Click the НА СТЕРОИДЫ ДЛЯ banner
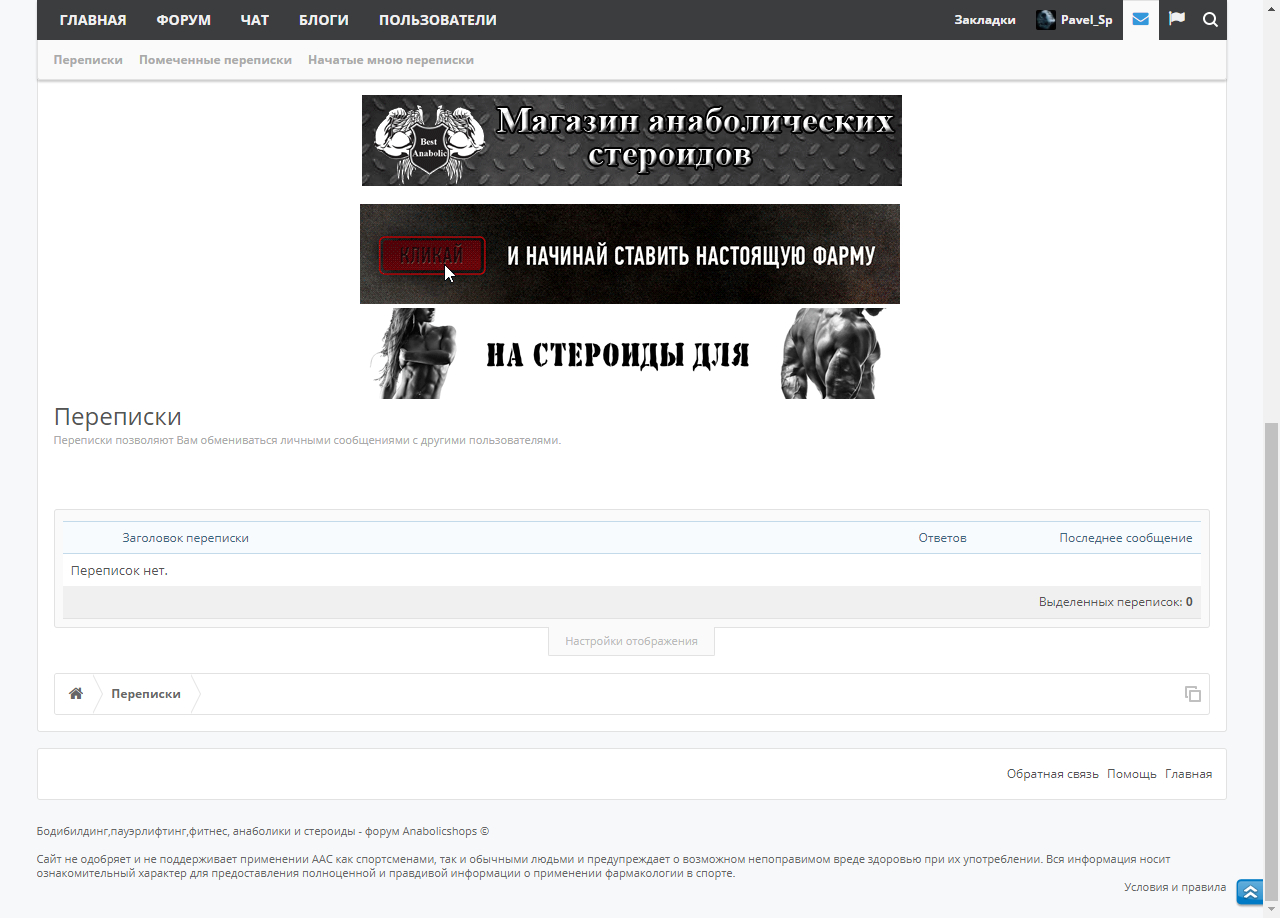 coord(630,354)
